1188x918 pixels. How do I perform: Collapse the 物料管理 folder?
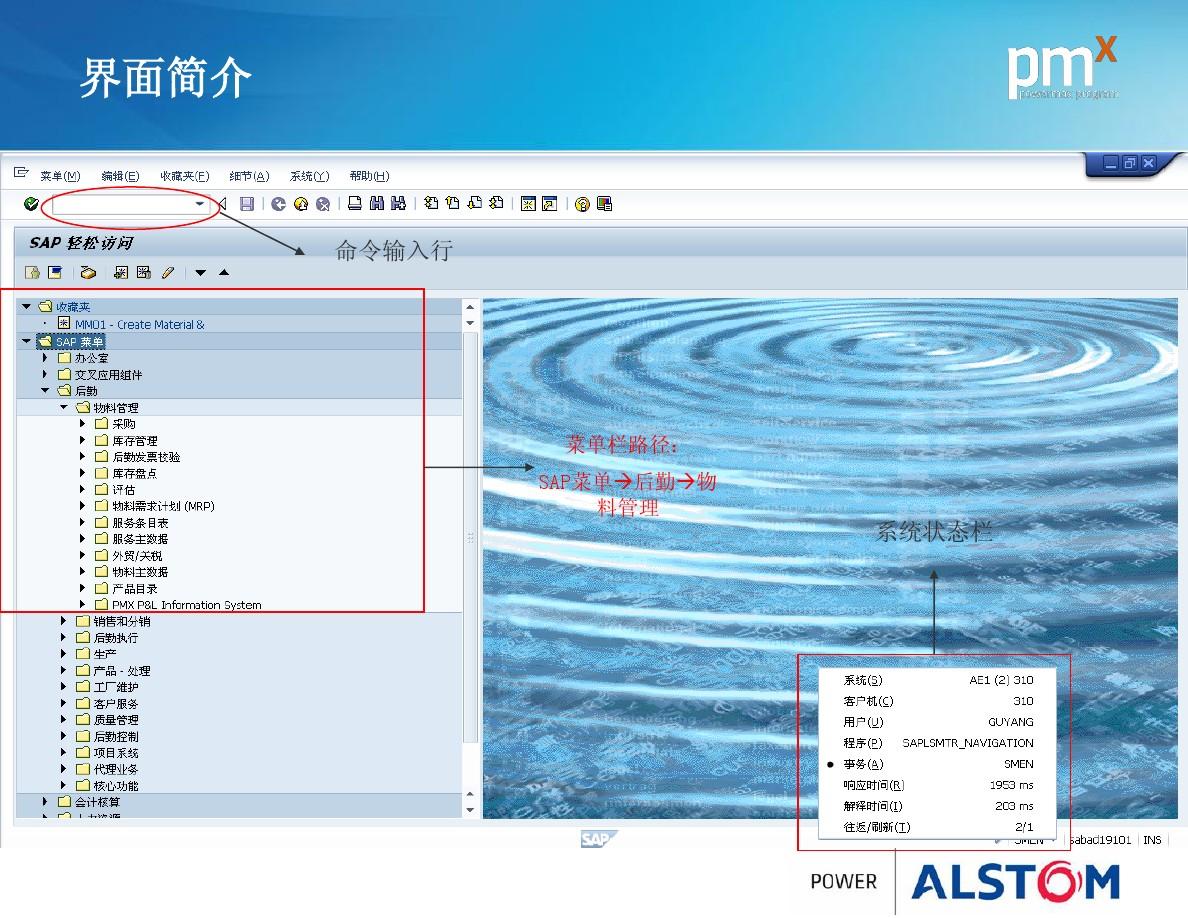pos(64,407)
